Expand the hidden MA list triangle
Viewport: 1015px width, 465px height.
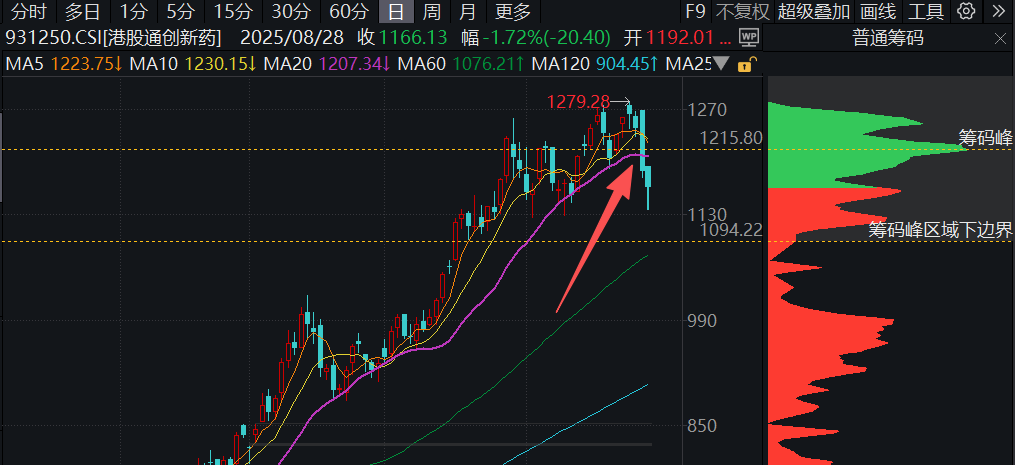723,64
